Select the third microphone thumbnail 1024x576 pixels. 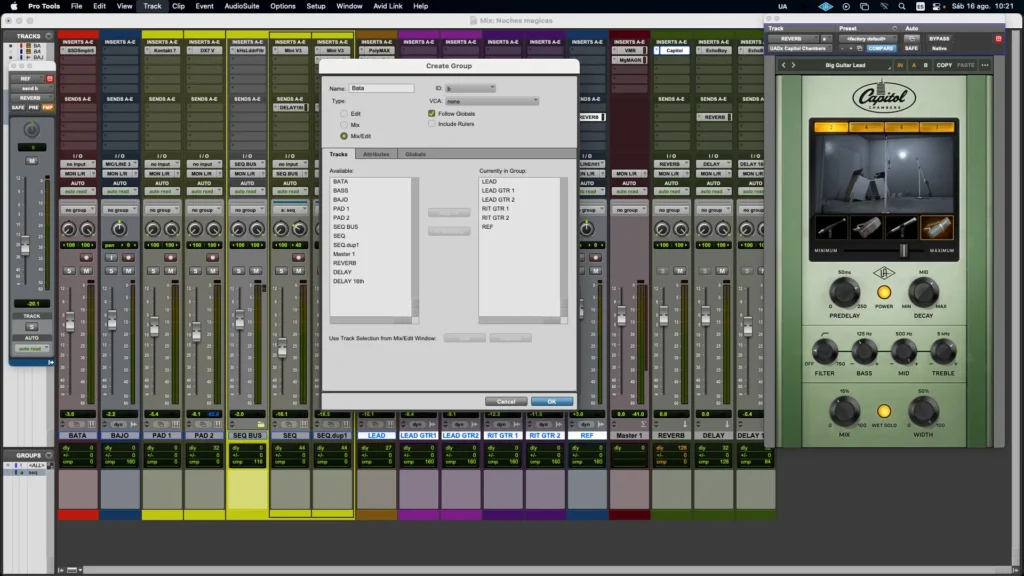point(901,227)
